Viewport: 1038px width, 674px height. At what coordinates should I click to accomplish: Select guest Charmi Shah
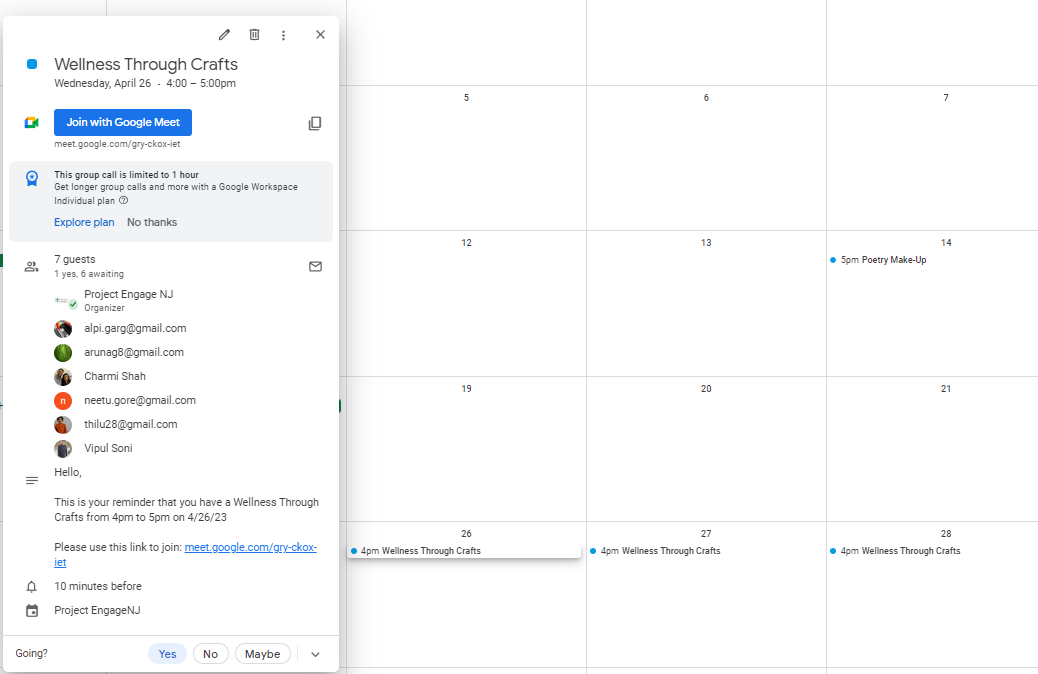tap(115, 376)
